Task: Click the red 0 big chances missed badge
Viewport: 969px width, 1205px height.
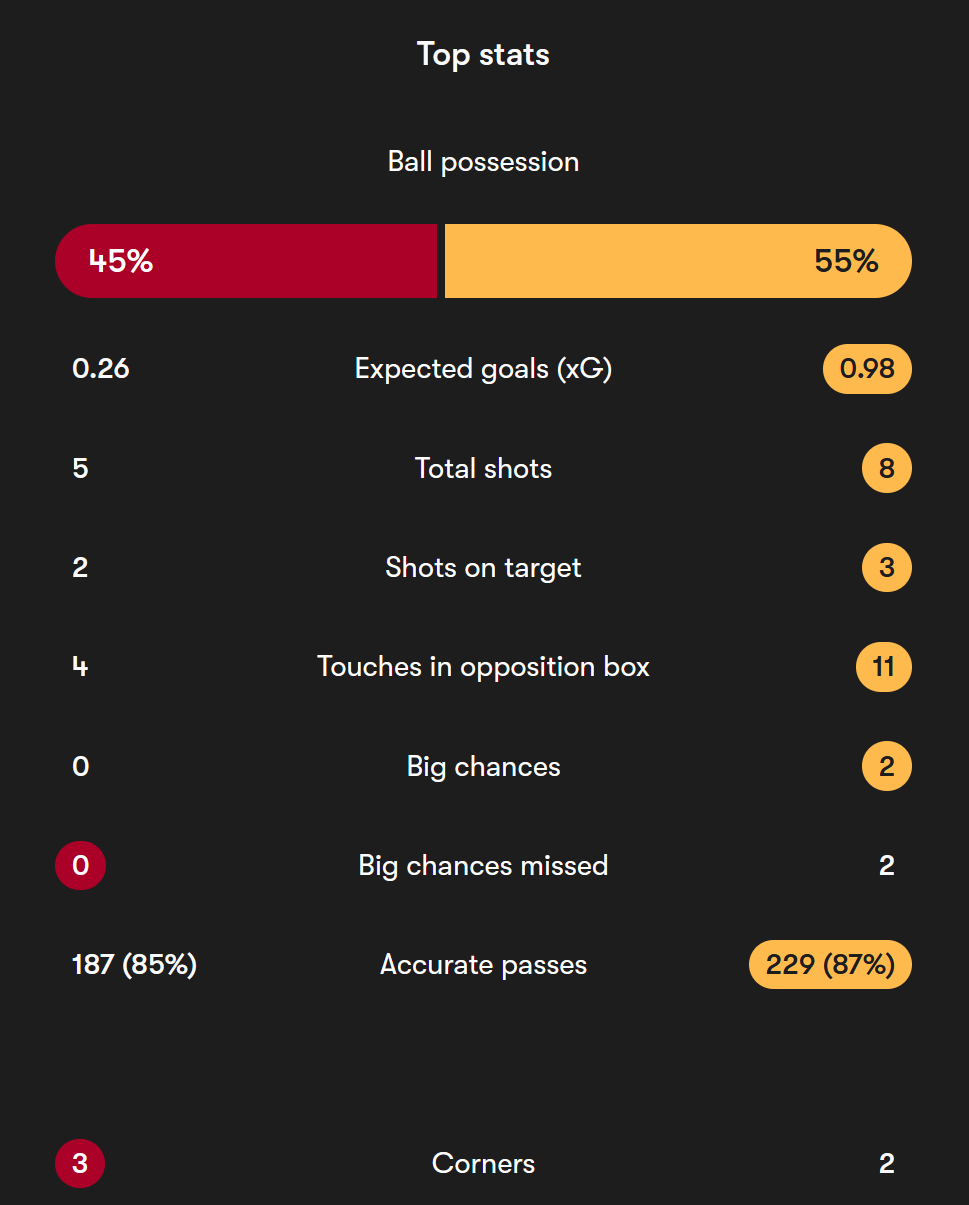Action: click(x=80, y=866)
